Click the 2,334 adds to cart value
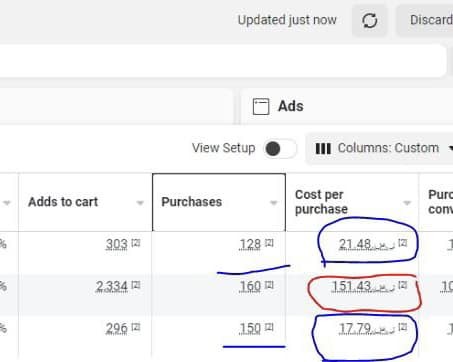This screenshot has height=362, width=453. [112, 286]
